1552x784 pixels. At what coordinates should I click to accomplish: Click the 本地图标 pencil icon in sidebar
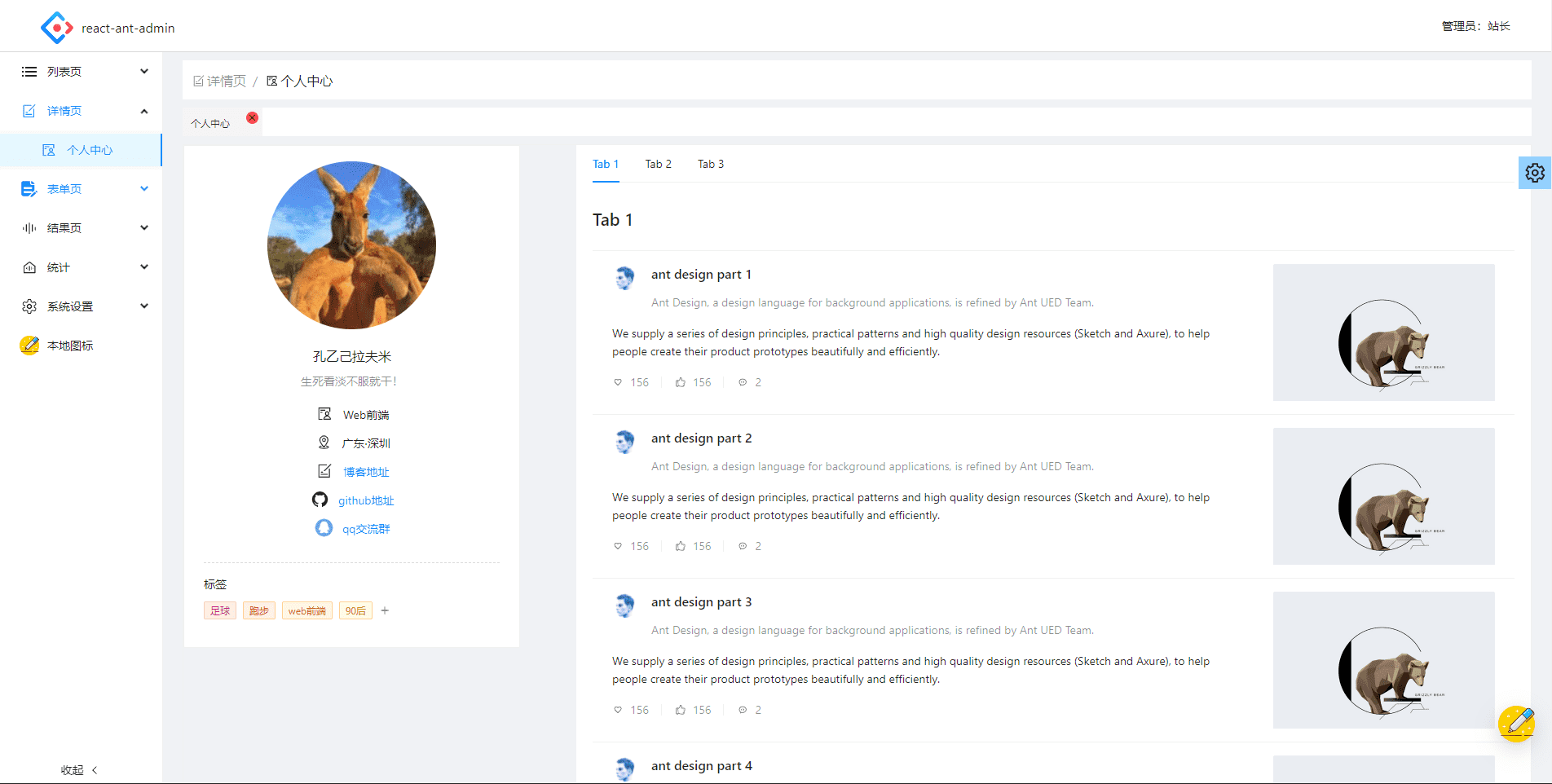coord(29,346)
